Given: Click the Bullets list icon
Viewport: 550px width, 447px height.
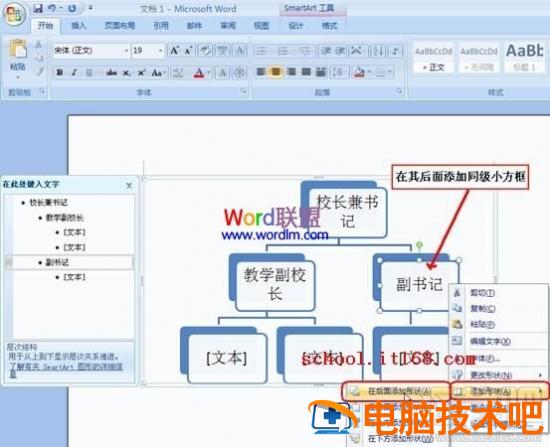Looking at the screenshot, I should [262, 51].
